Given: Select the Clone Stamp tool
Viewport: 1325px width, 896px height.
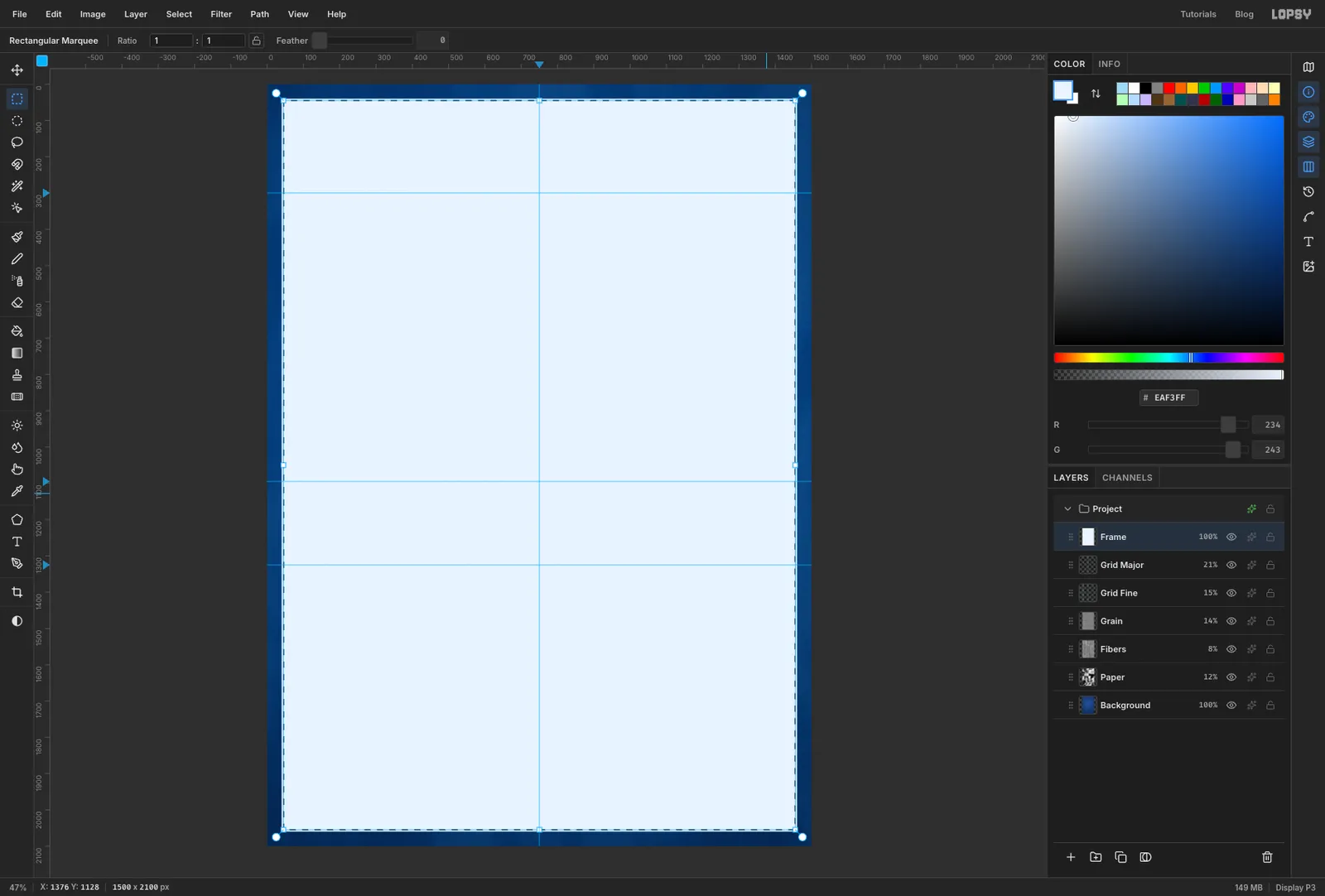Looking at the screenshot, I should 17,375.
